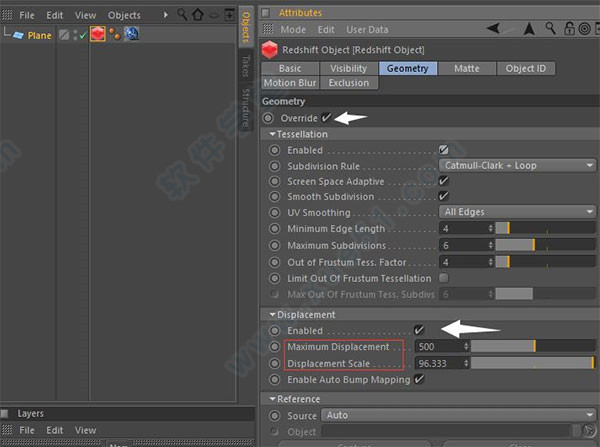Screen dimensions: 600x447
Task: Open the Subdivision Rule dropdown
Action: click(517, 165)
